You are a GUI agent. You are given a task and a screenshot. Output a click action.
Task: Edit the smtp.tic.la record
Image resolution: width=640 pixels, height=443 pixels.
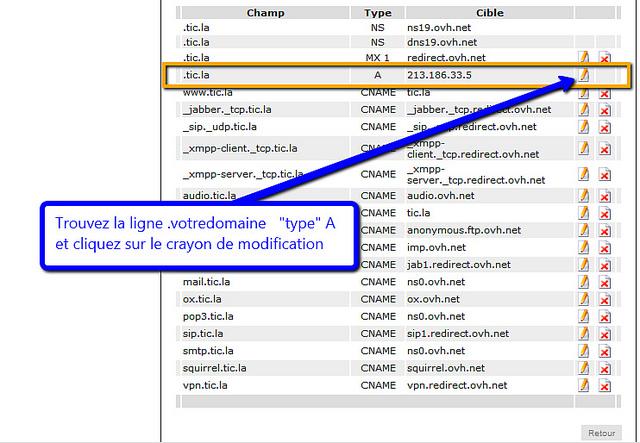click(584, 351)
